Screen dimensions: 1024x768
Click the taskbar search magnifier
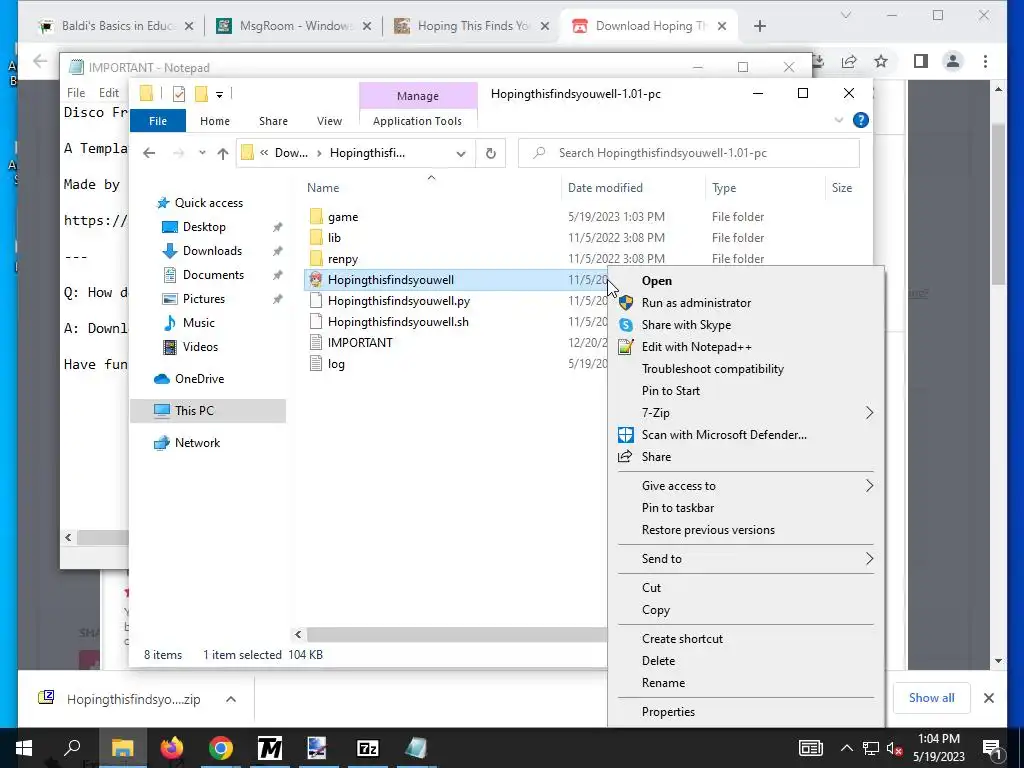72,747
